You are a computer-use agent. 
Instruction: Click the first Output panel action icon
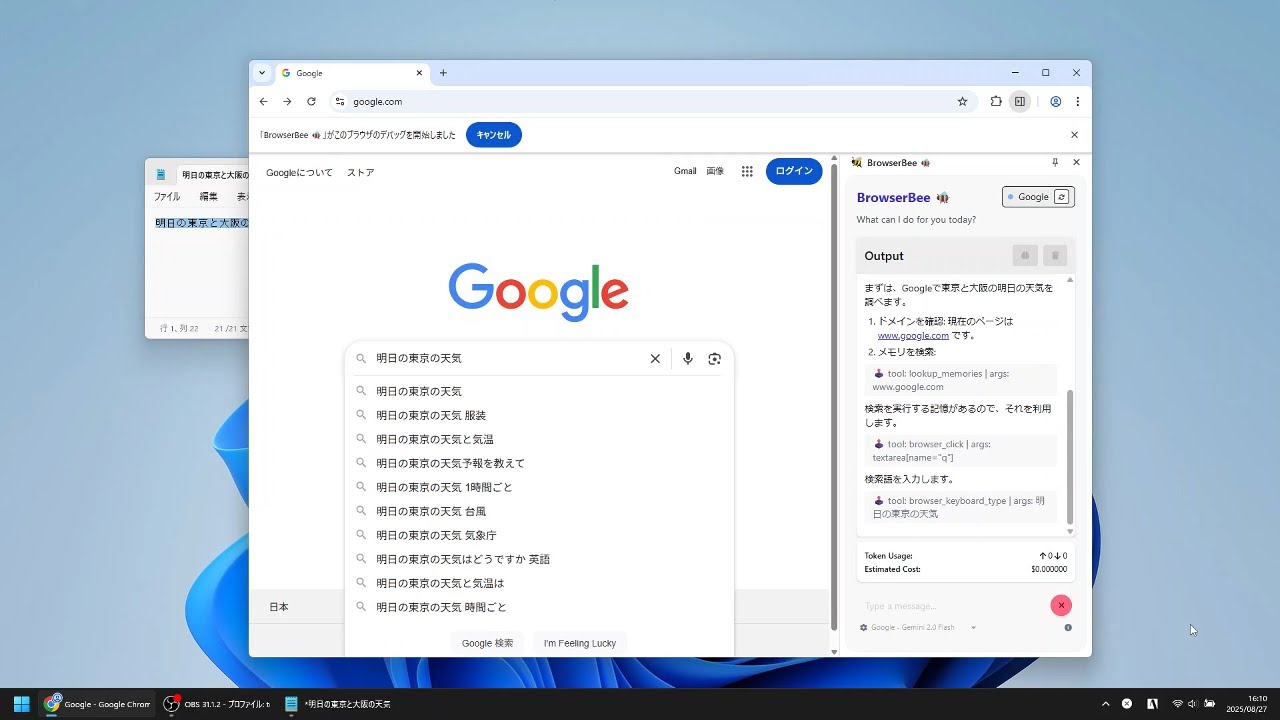1025,256
